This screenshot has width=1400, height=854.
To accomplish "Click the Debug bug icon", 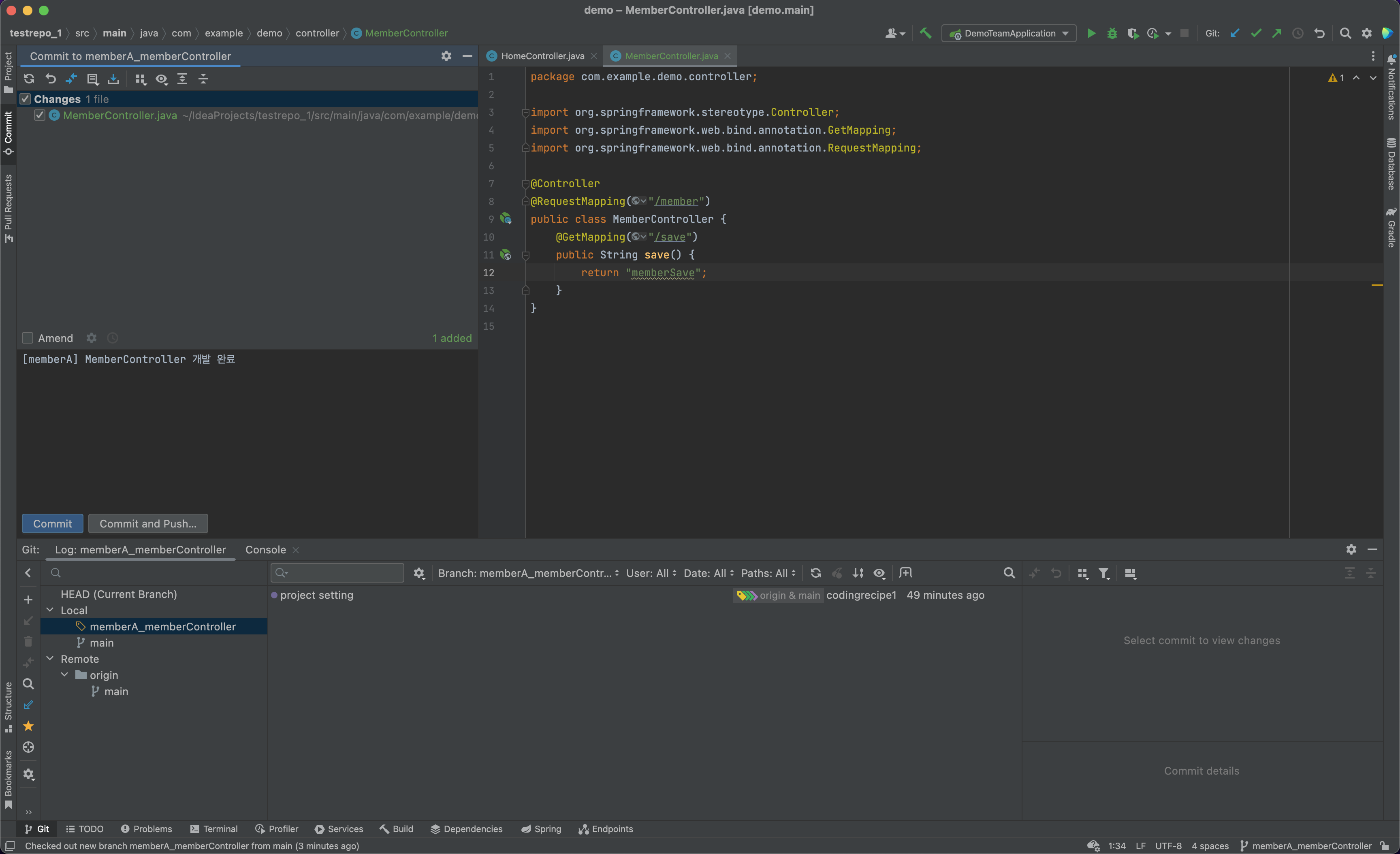I will [1112, 34].
